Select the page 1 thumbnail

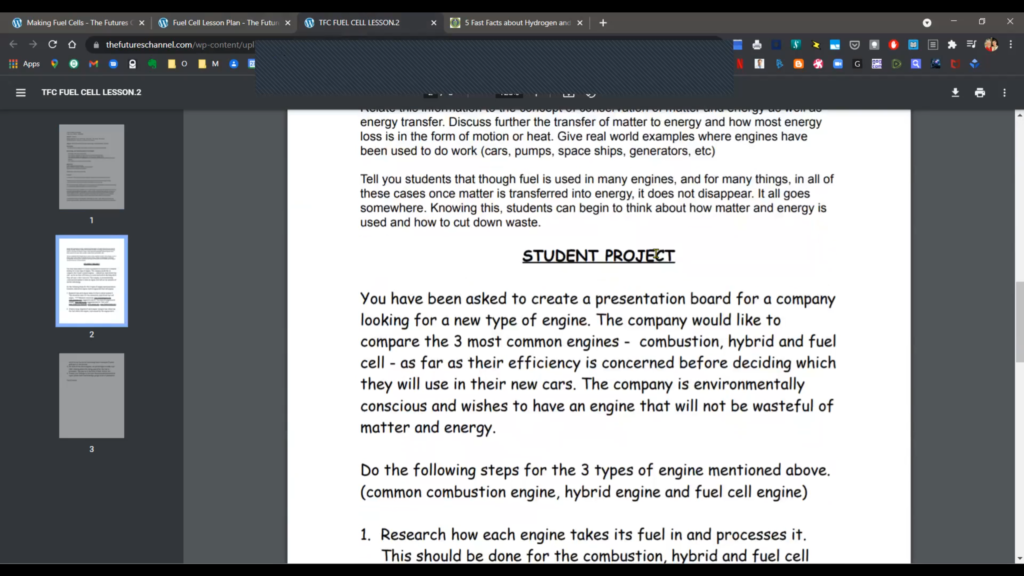[91, 166]
